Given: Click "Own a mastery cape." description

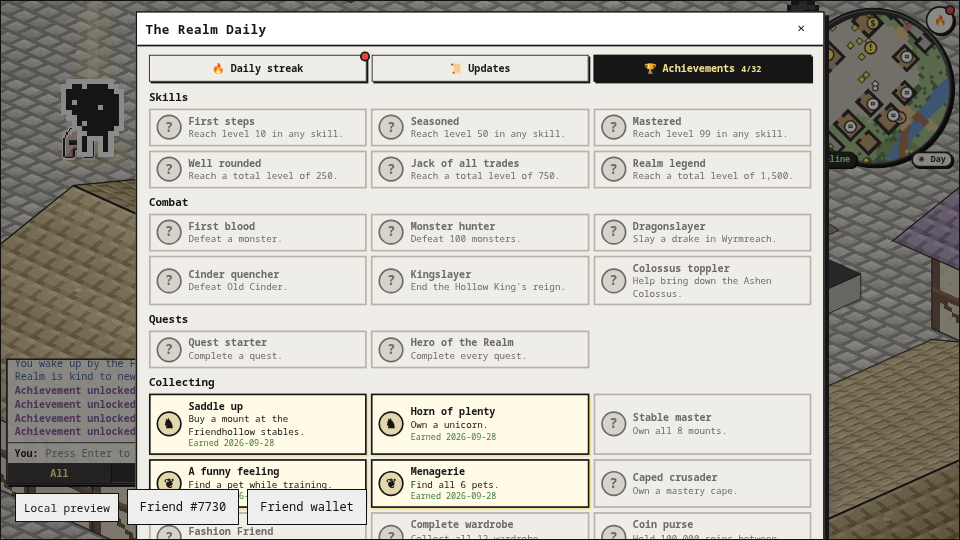Looking at the screenshot, I should [x=685, y=491].
